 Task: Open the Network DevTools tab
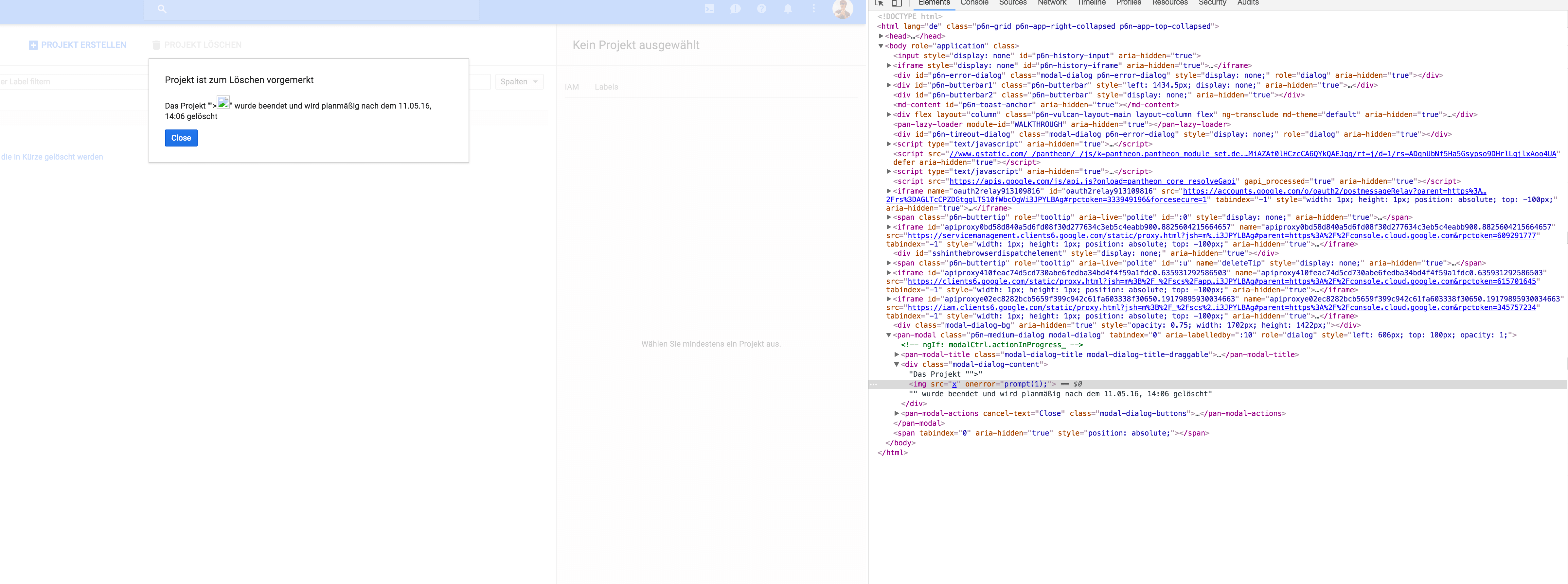(1052, 3)
